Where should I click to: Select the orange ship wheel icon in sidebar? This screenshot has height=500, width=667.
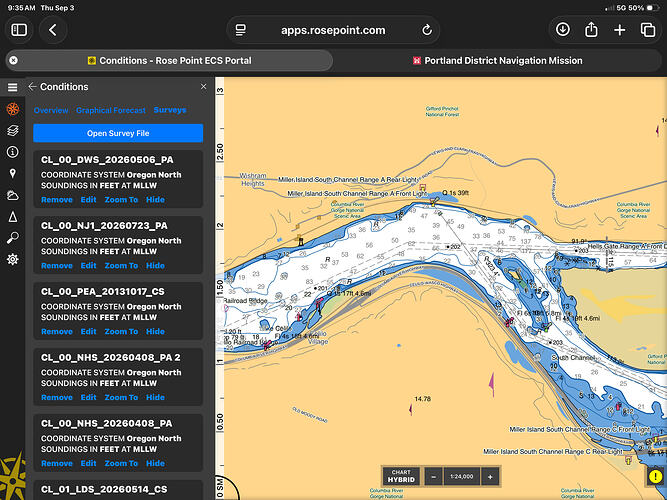click(13, 109)
